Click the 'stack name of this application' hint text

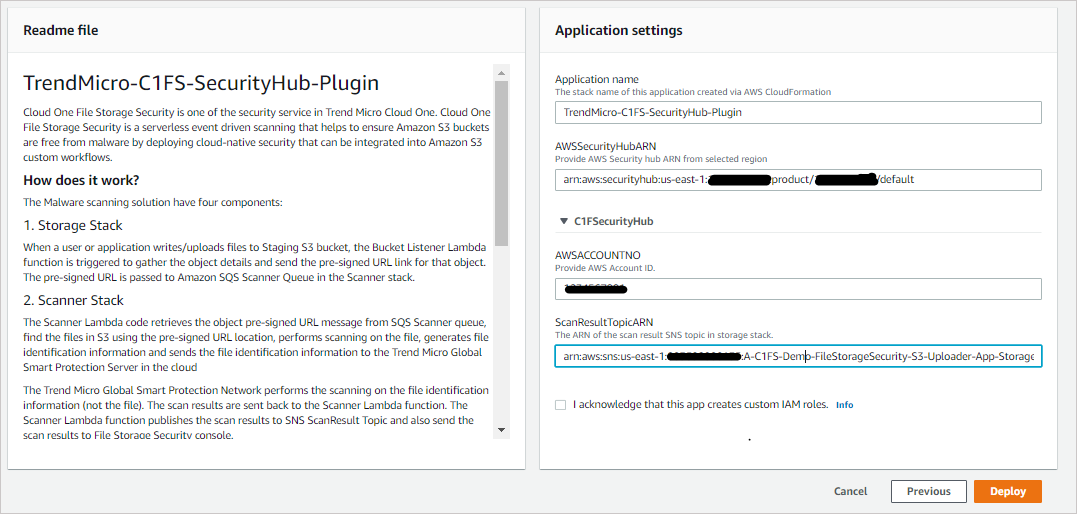[694, 92]
